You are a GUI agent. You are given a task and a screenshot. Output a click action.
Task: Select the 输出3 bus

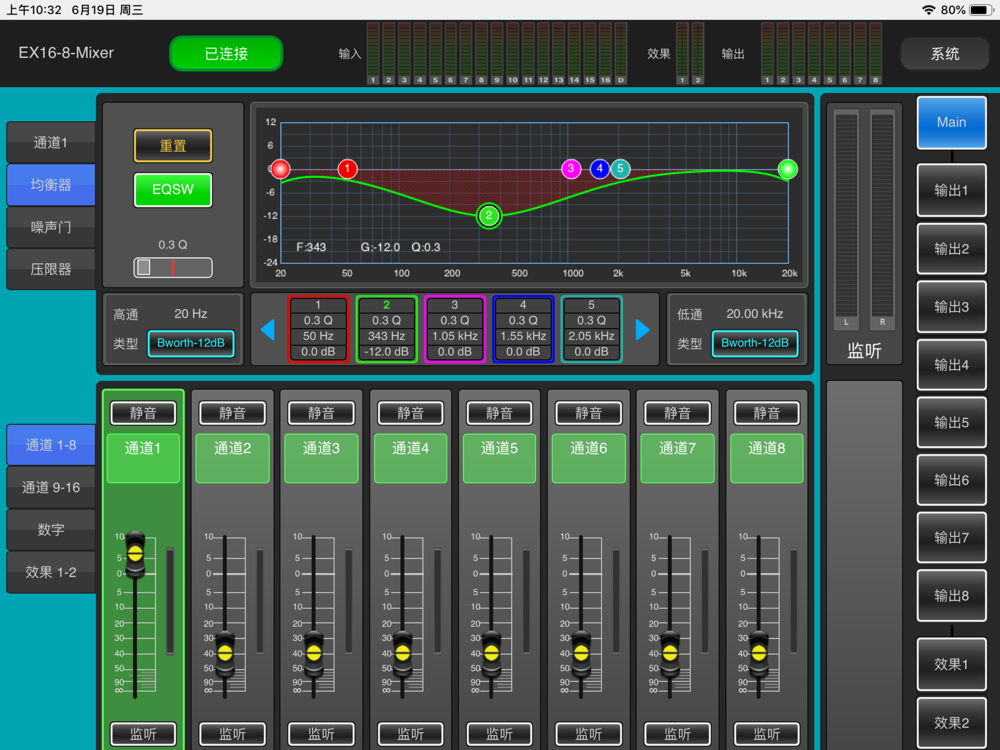[x=952, y=307]
